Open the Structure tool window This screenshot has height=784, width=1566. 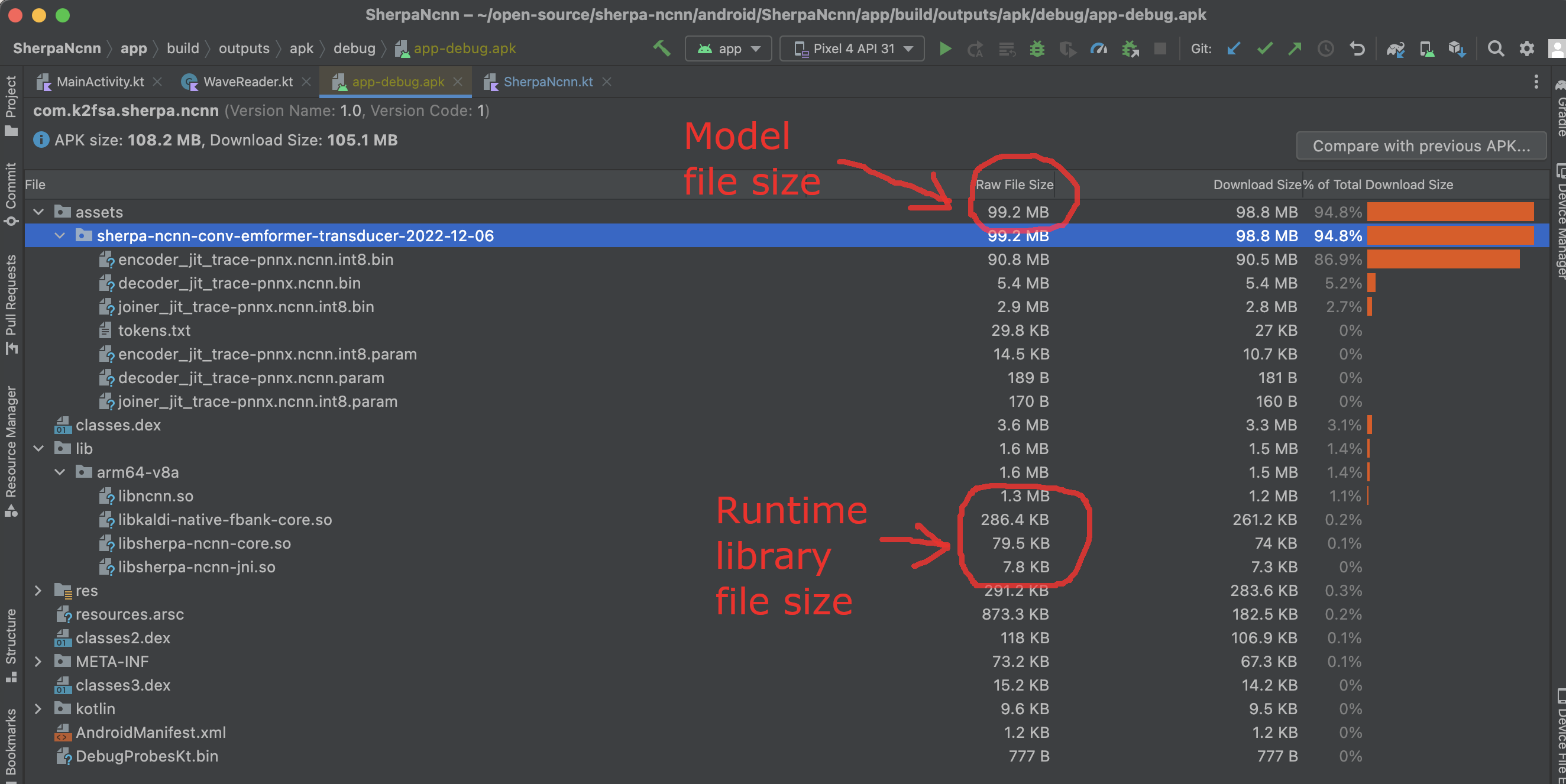point(11,646)
